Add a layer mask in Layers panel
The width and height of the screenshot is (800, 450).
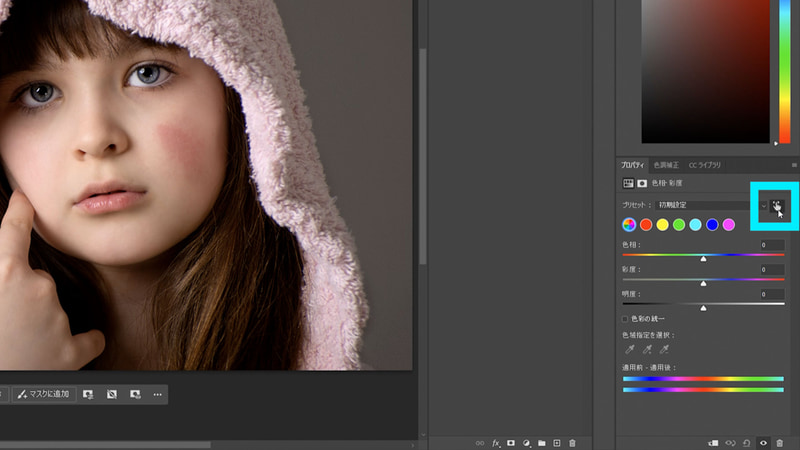point(511,443)
